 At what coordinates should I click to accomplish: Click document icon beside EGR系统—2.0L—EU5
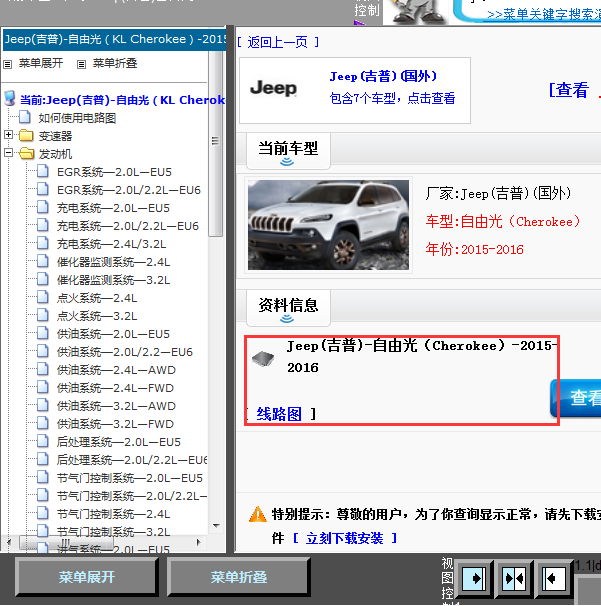[43, 171]
